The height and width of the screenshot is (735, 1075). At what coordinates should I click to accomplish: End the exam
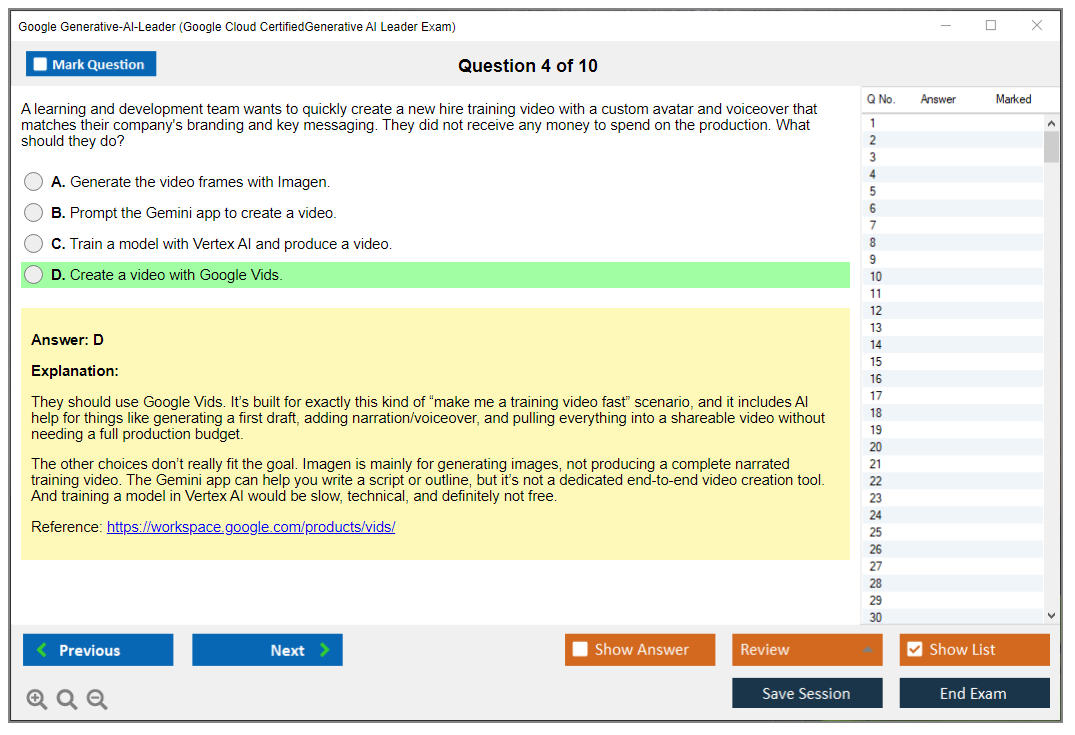(974, 693)
